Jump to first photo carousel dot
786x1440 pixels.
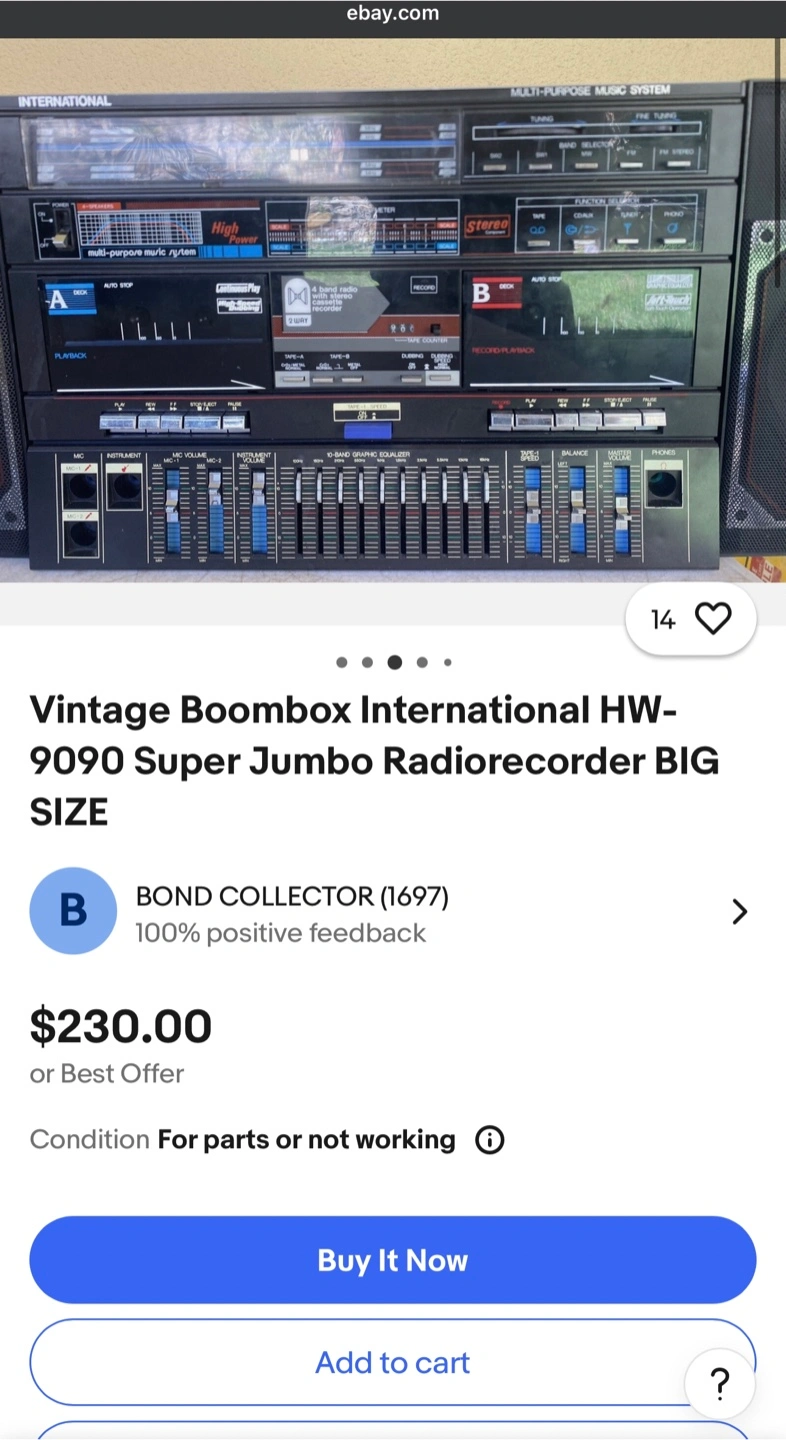point(342,662)
